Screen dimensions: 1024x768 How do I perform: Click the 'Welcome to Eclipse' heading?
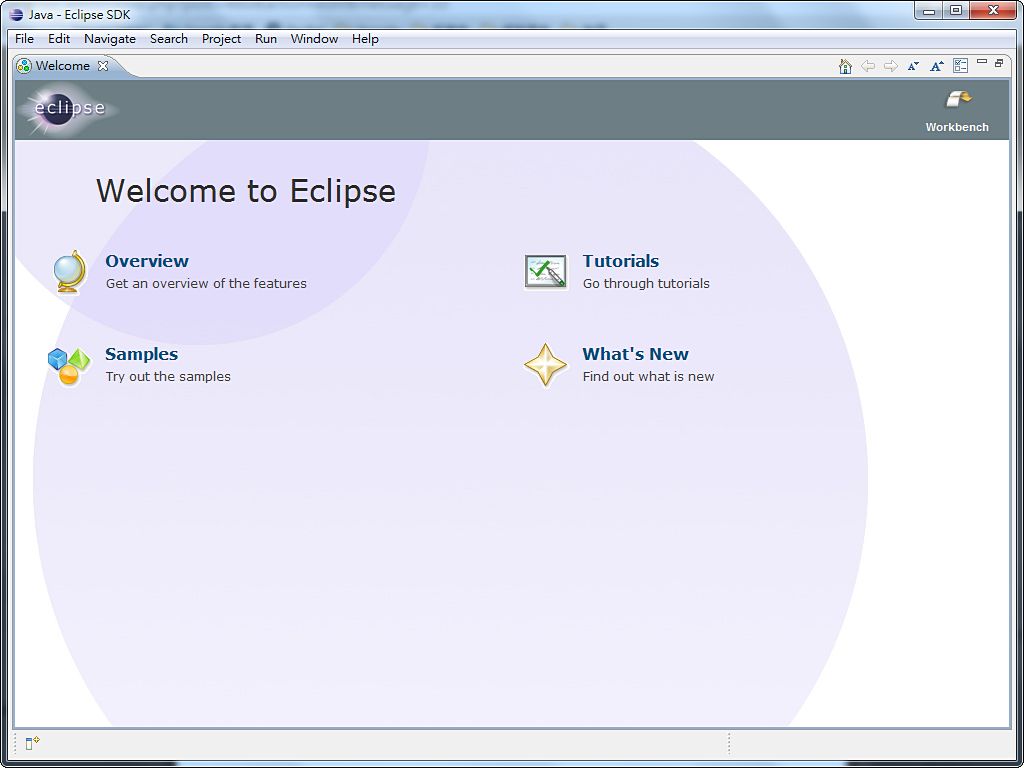[x=246, y=191]
